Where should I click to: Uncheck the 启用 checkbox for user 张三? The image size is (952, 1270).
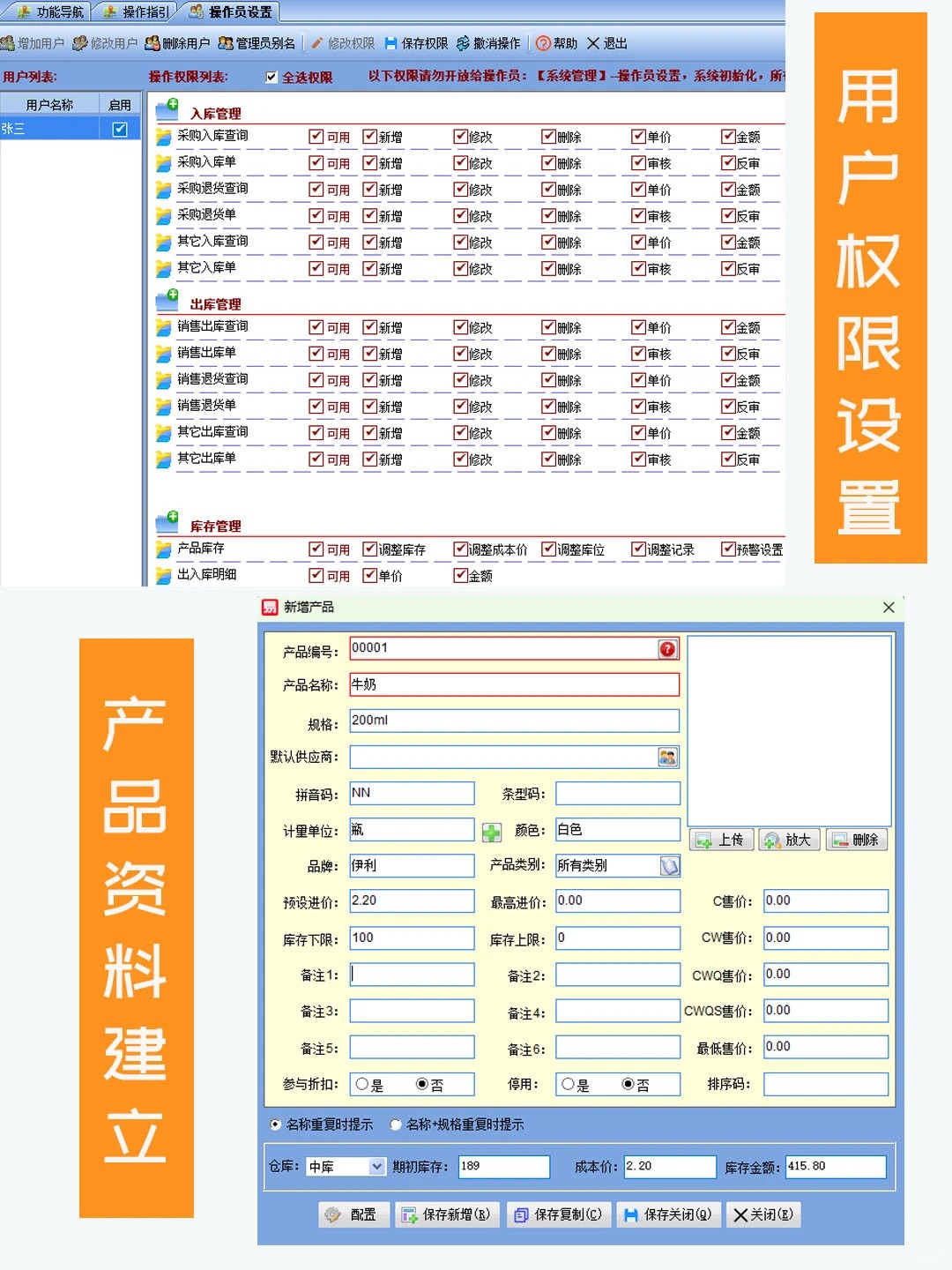[x=120, y=130]
